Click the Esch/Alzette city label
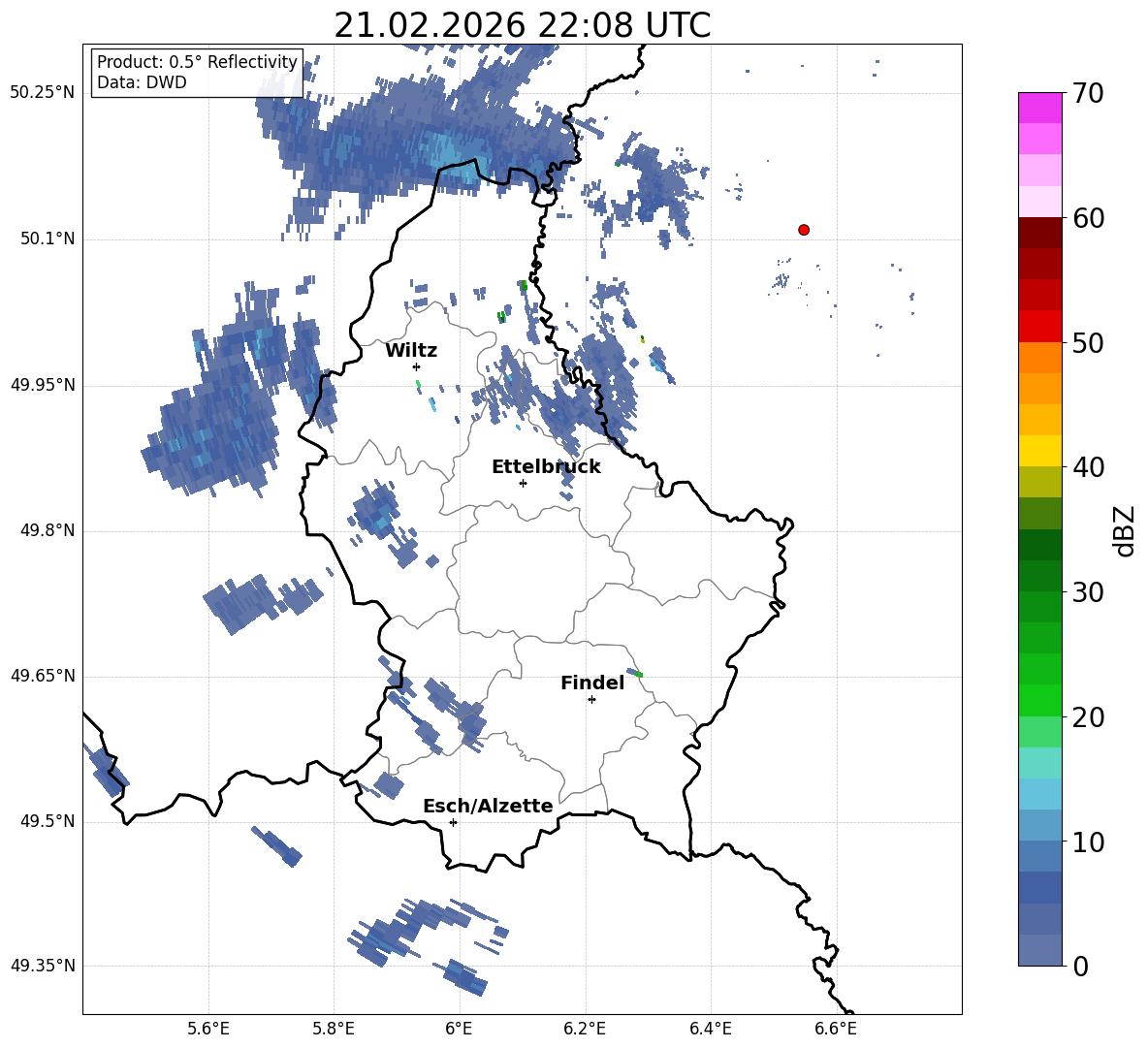This screenshot has width=1148, height=1048. [x=489, y=806]
